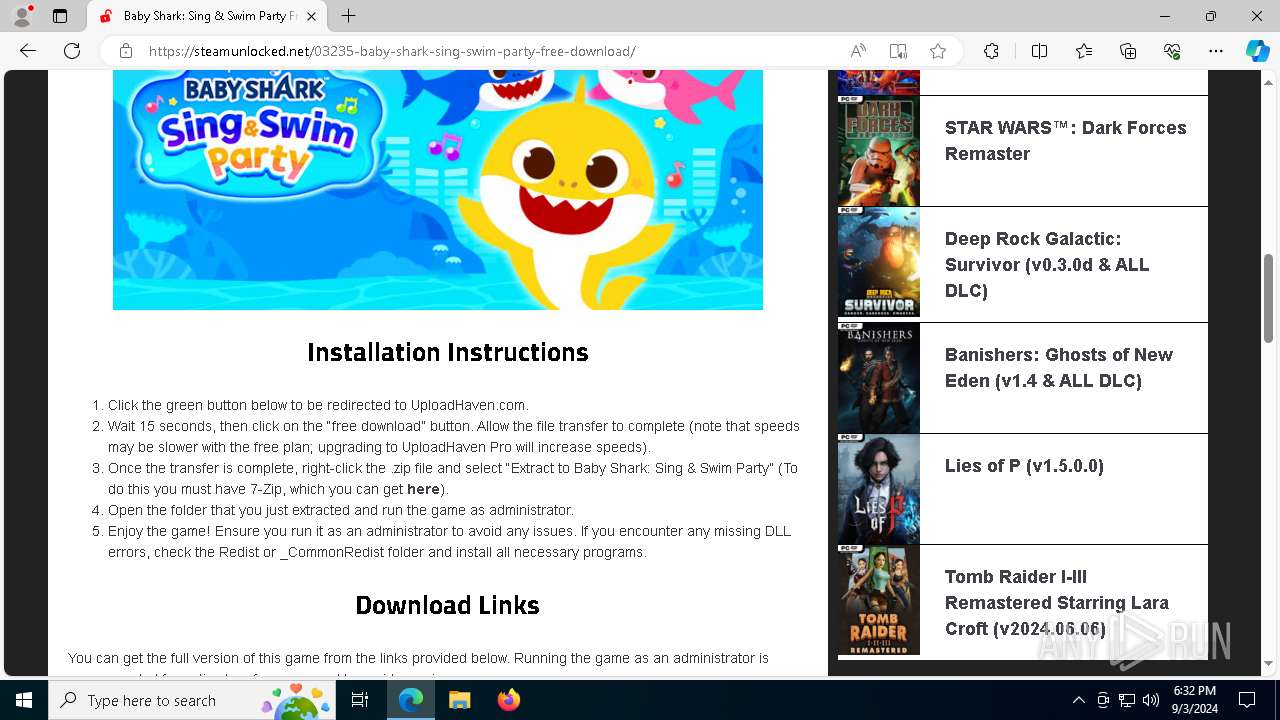Image resolution: width=1280 pixels, height=720 pixels.
Task: Add this page to favorites
Action: tap(938, 51)
